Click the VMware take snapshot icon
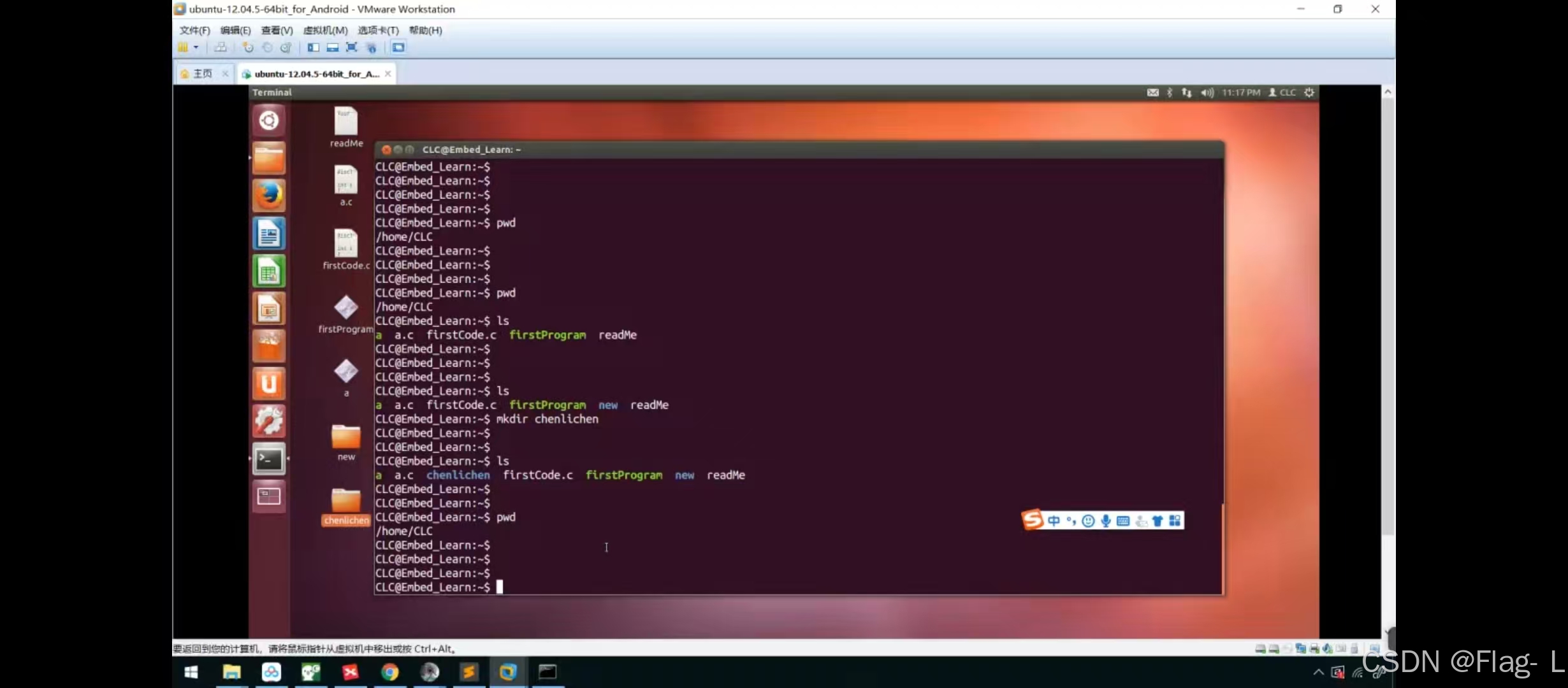This screenshot has width=1568, height=688. (x=248, y=48)
